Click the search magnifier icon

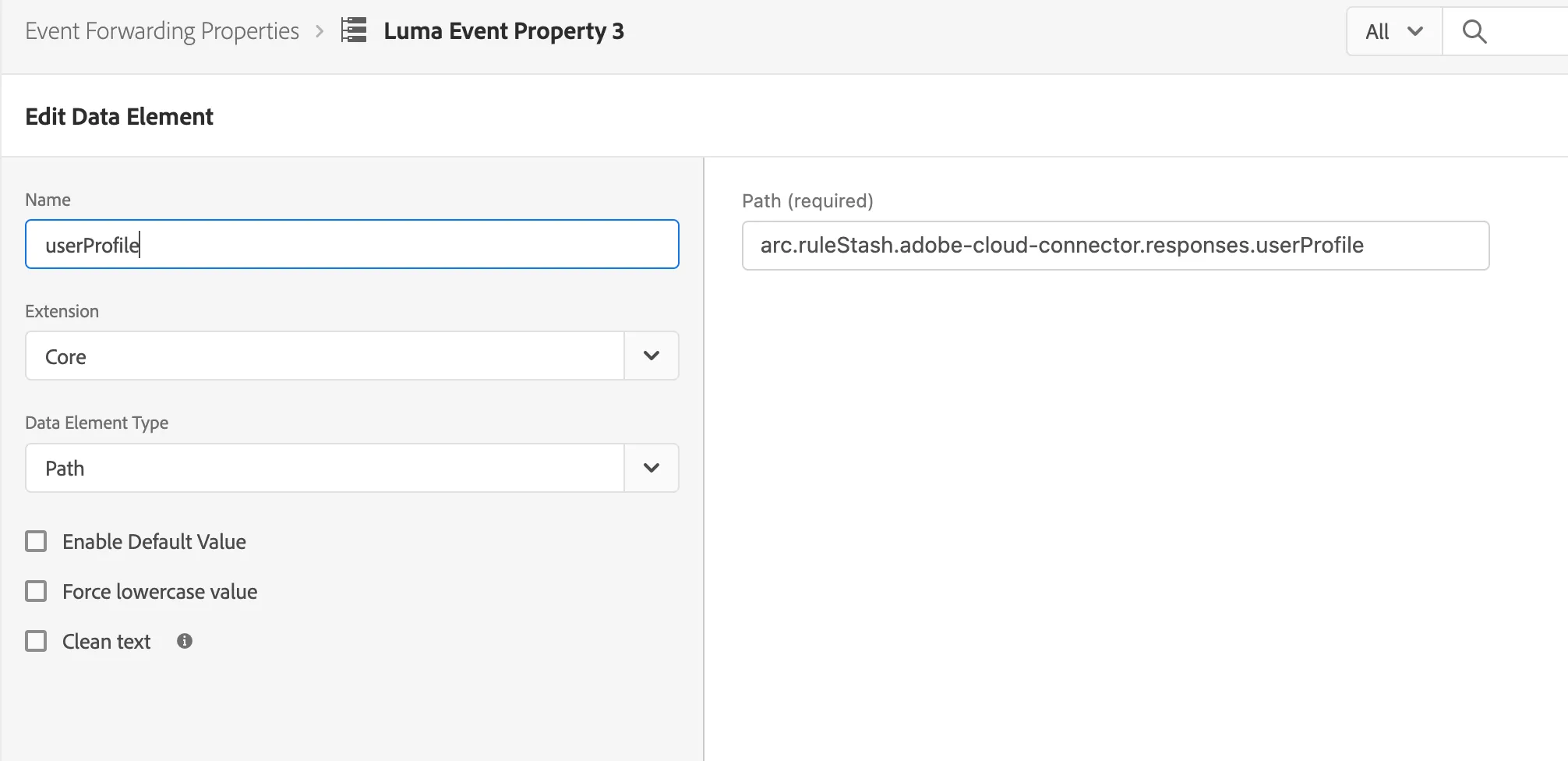point(1474,31)
